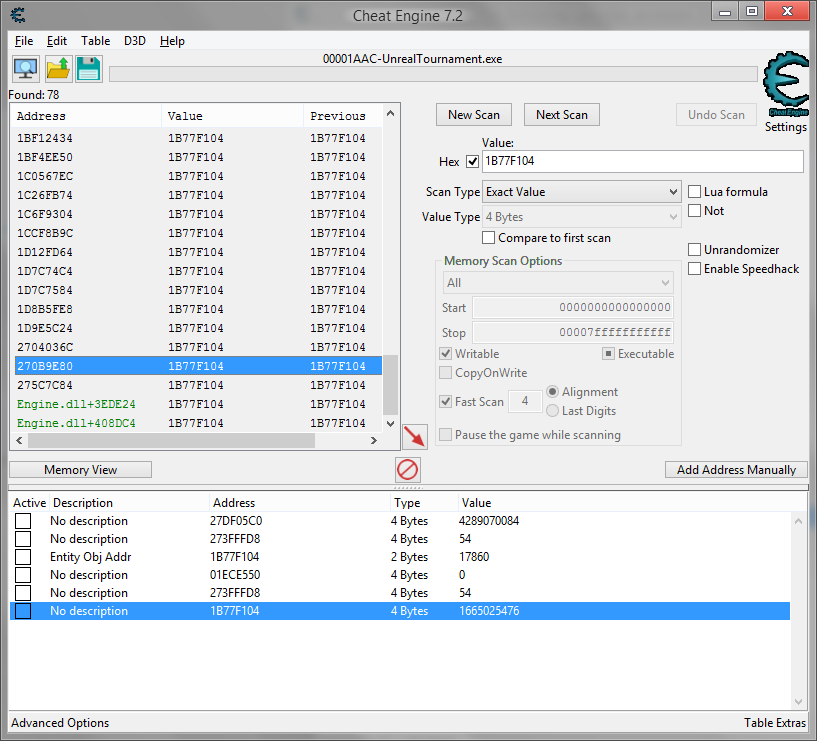Open cheat table with folder icon

click(x=58, y=69)
